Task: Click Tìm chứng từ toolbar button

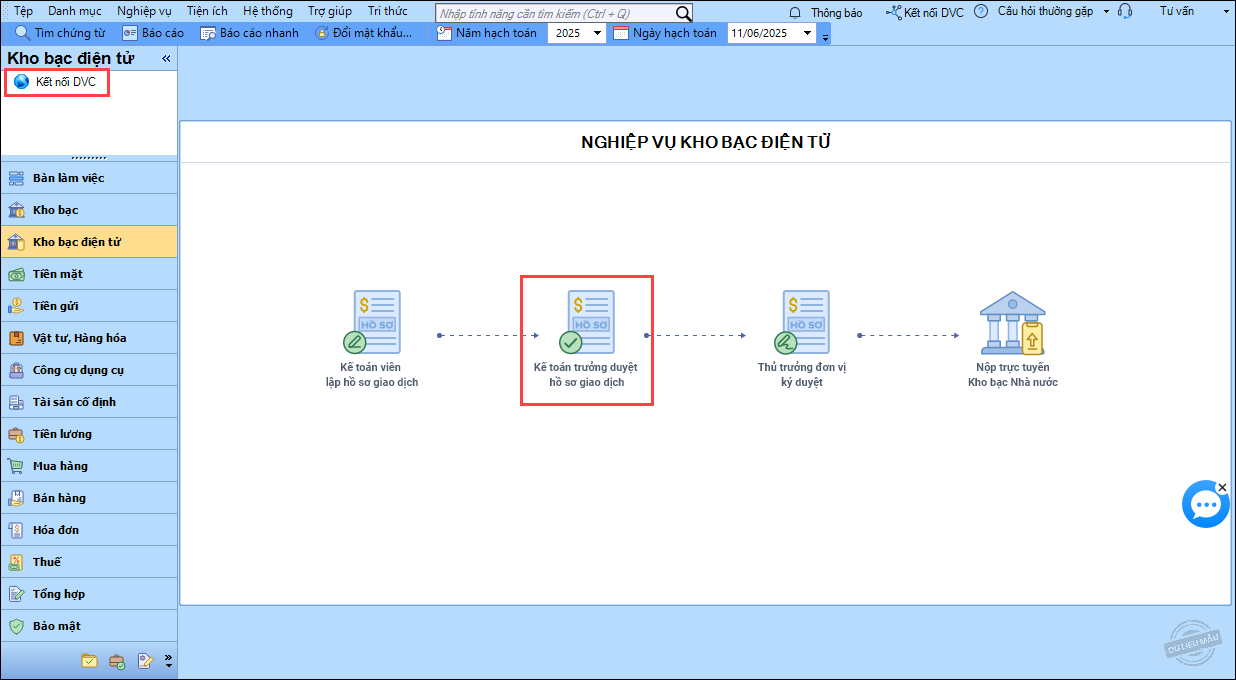Action: point(59,33)
